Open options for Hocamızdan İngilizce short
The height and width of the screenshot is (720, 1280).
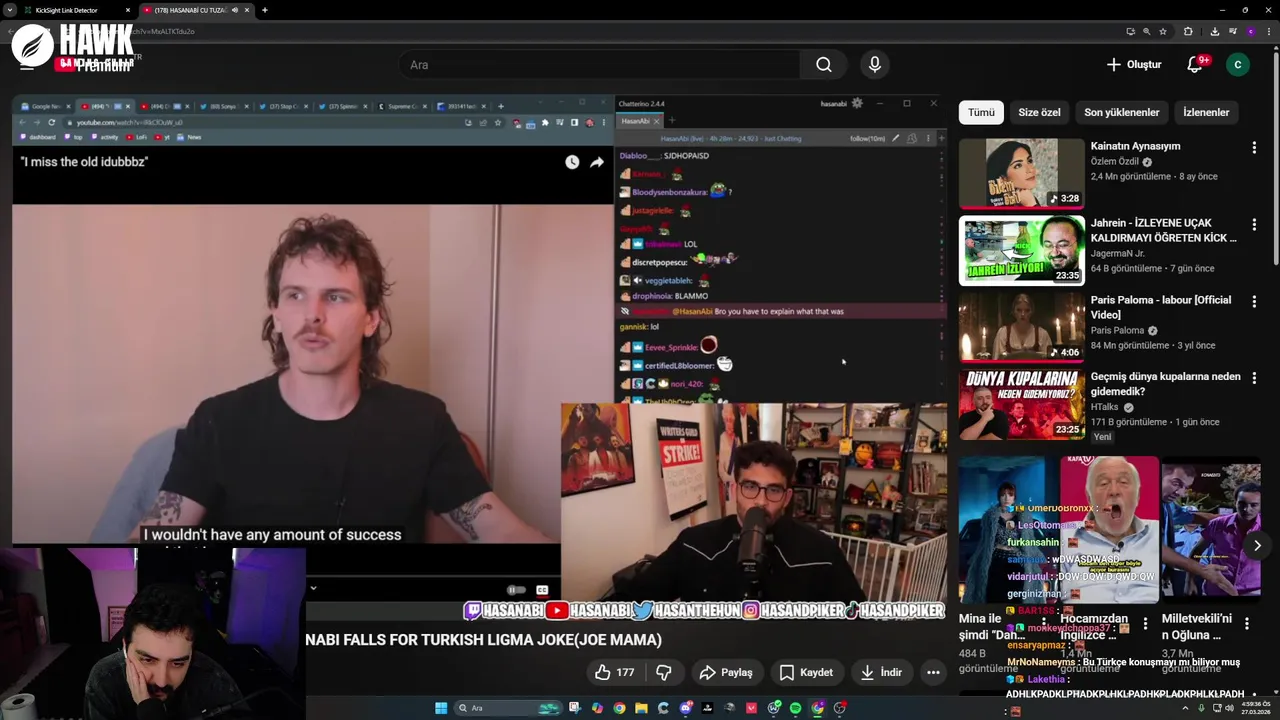(x=1146, y=624)
